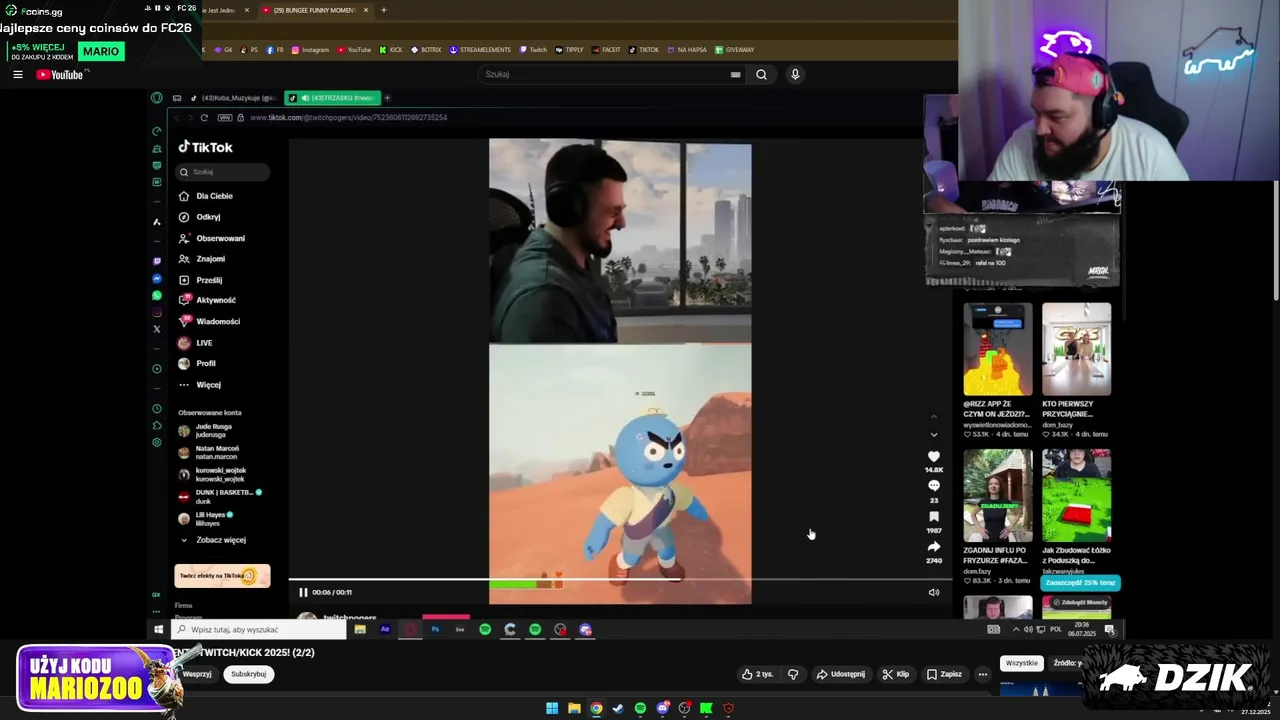Open the on-screen keyboard icon in the YouTube search box
This screenshot has width=1280, height=720.
point(735,74)
